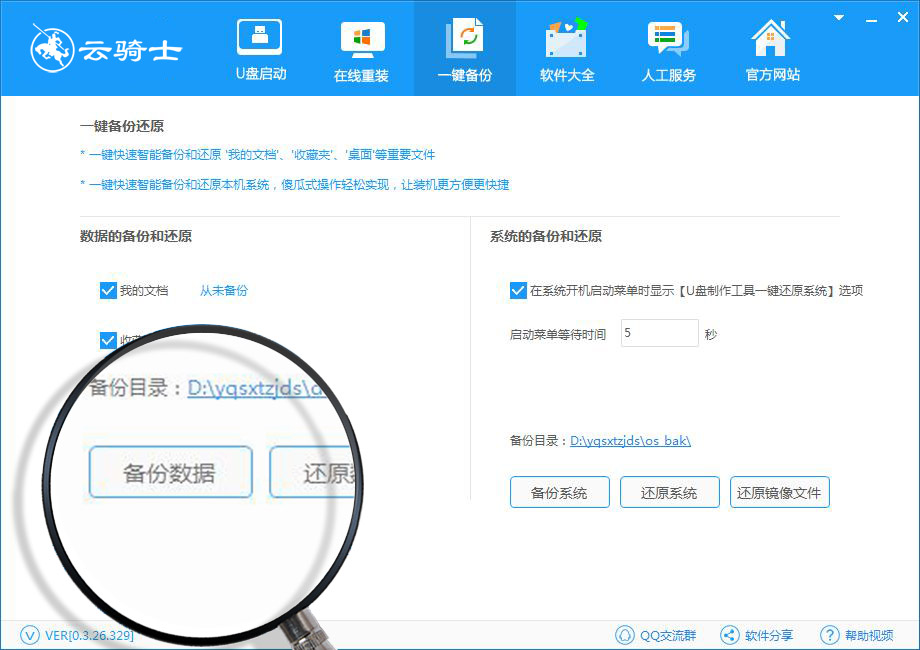
Task: Open the 人工服务 support chat icon
Action: pos(668,38)
